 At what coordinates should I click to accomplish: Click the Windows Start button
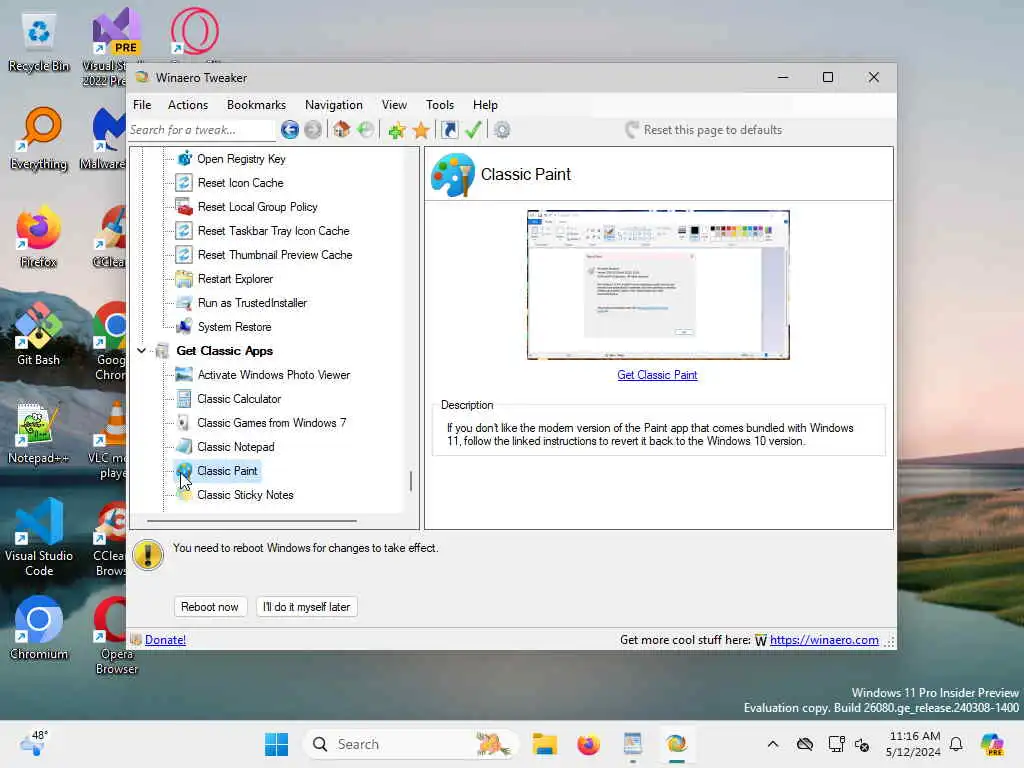[x=277, y=744]
